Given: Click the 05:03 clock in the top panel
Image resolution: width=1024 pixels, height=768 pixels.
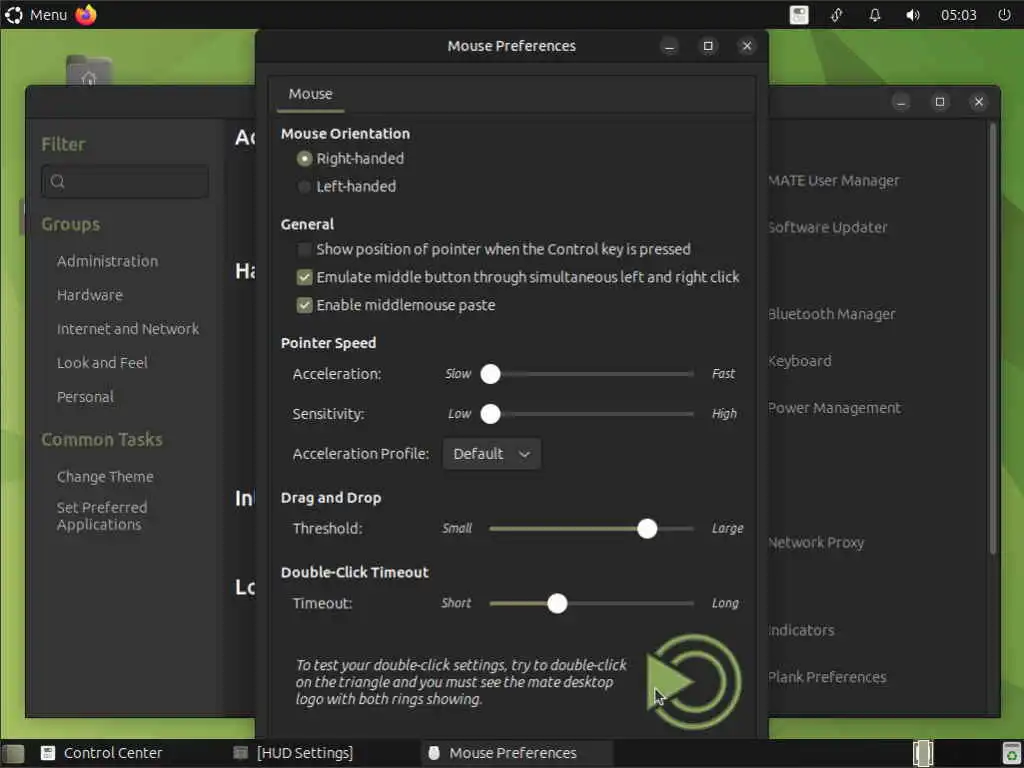Looking at the screenshot, I should tap(959, 14).
